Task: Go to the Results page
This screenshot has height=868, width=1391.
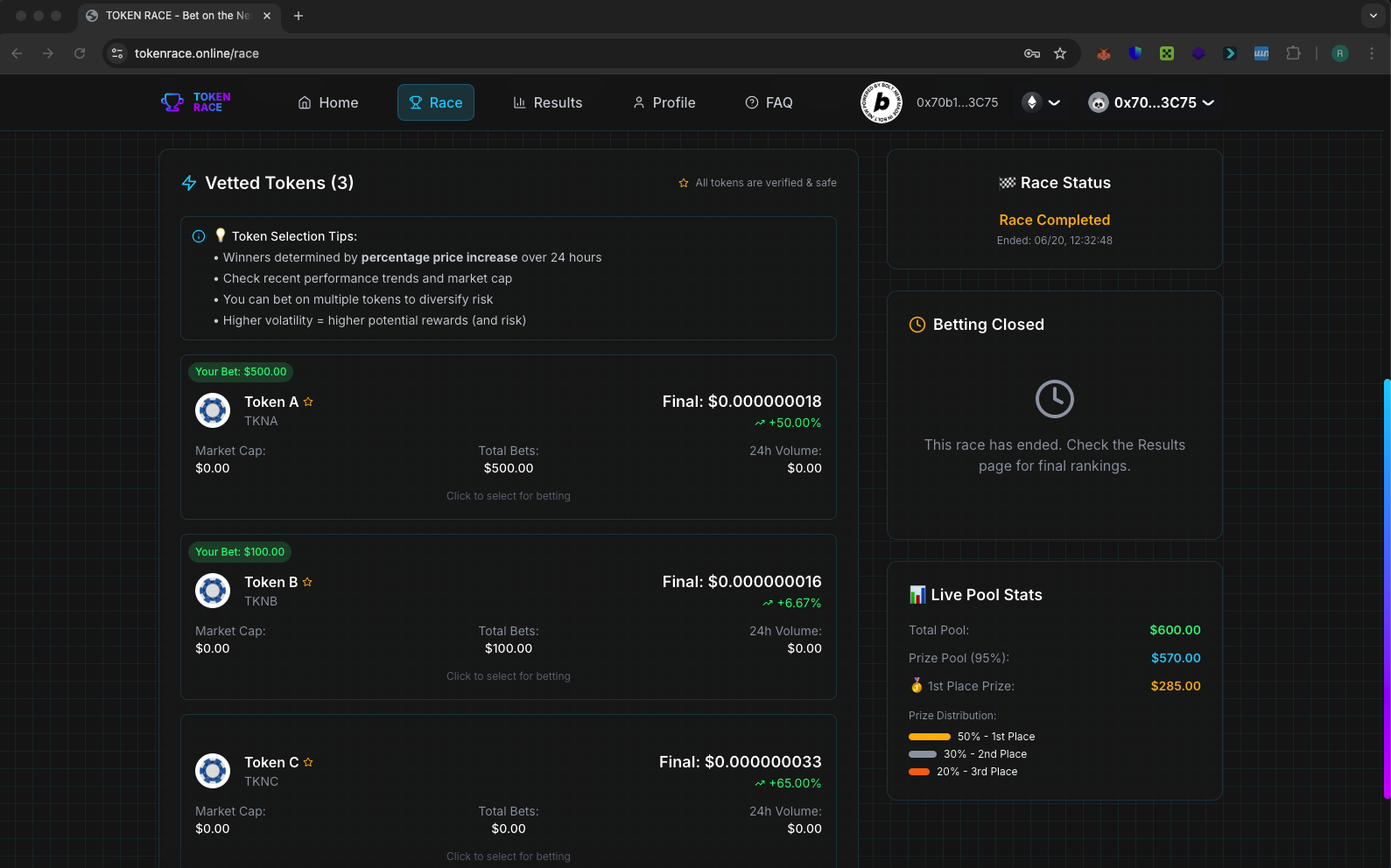Action: (x=547, y=102)
